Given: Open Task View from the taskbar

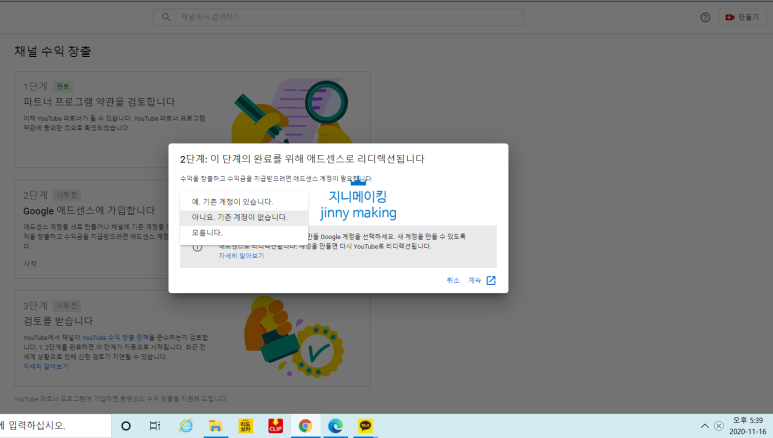Looking at the screenshot, I should (x=155, y=426).
